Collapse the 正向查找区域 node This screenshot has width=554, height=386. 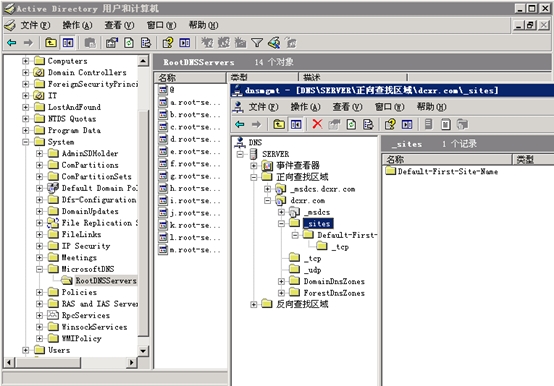253,177
